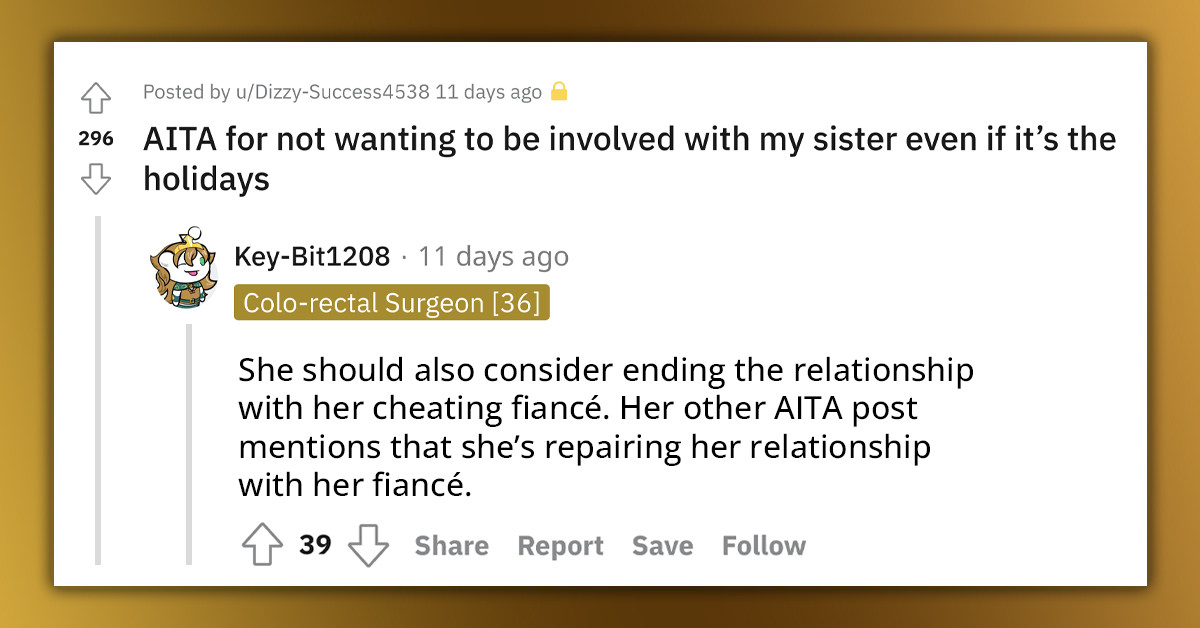Toggle the upvote on the comment score 39
This screenshot has width=1200, height=628.
click(318, 544)
